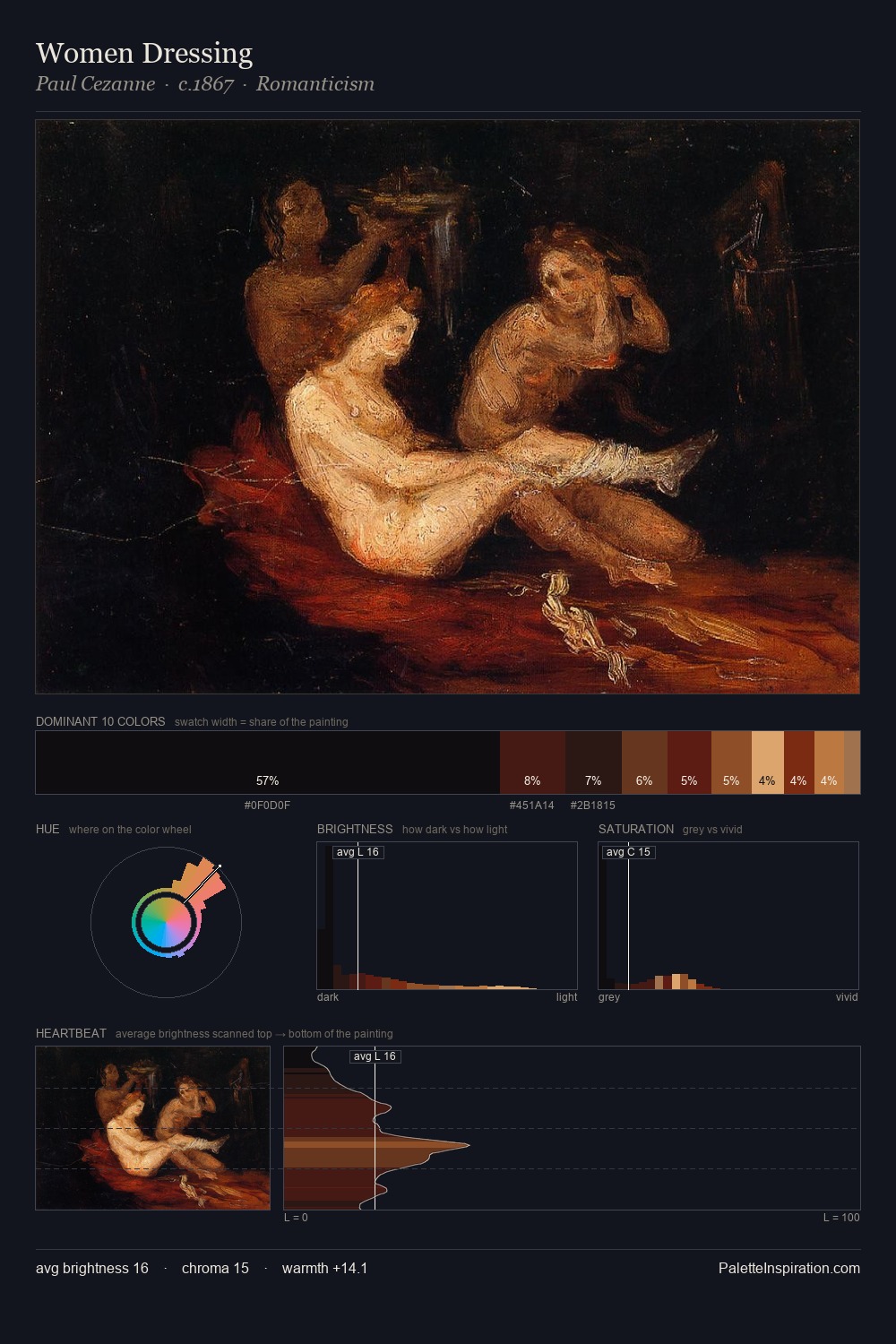Click the 'BRIGHTNESS' section heading
Screen dimensions: 896x1344
(x=355, y=829)
